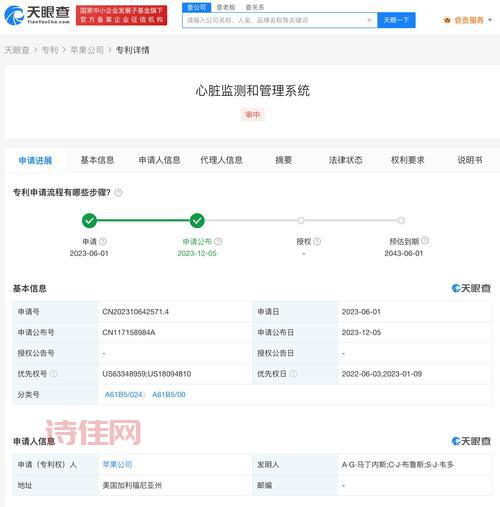The width and height of the screenshot is (500, 507).
Task: Open the 苹果公司 applicant link
Action: coord(117,464)
